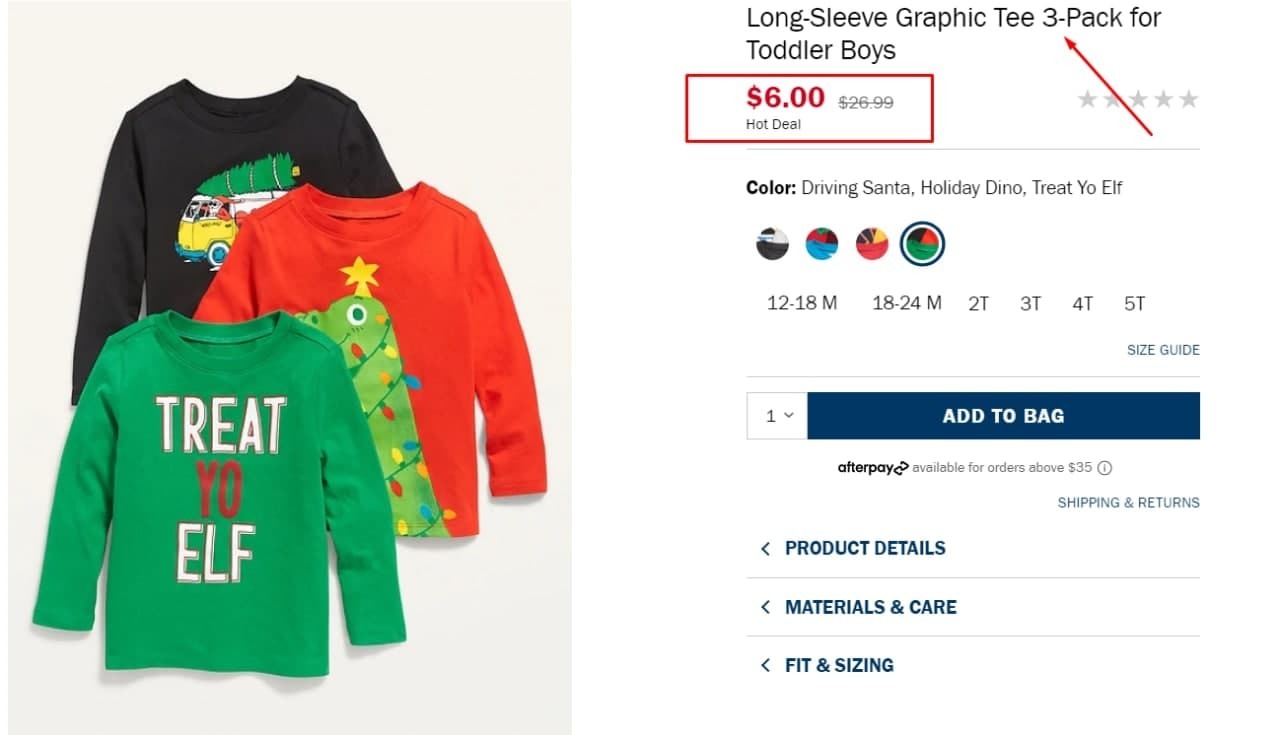Select size 12-18 M
The image size is (1280, 735).
pyautogui.click(x=802, y=303)
